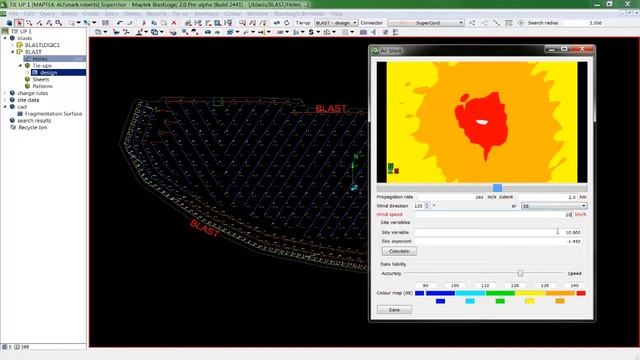Click the green colour map swatch
The width and height of the screenshot is (640, 360).
pyautogui.click(x=500, y=301)
